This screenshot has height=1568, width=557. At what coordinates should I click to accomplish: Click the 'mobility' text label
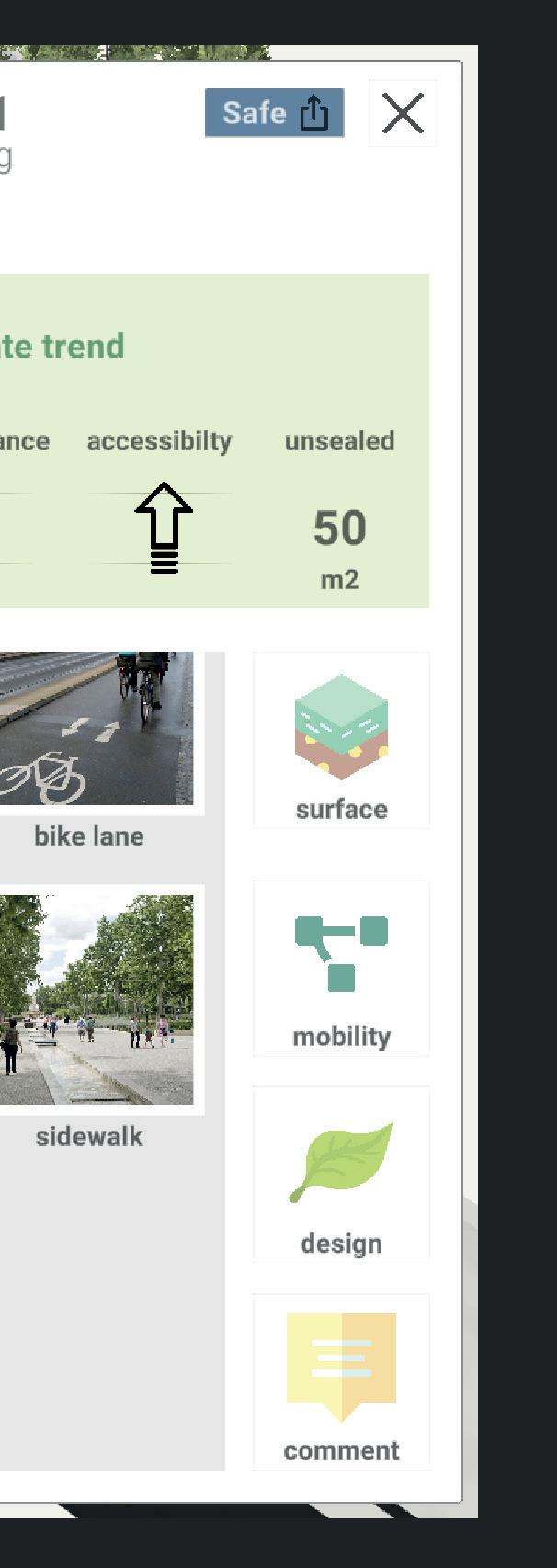[341, 1037]
